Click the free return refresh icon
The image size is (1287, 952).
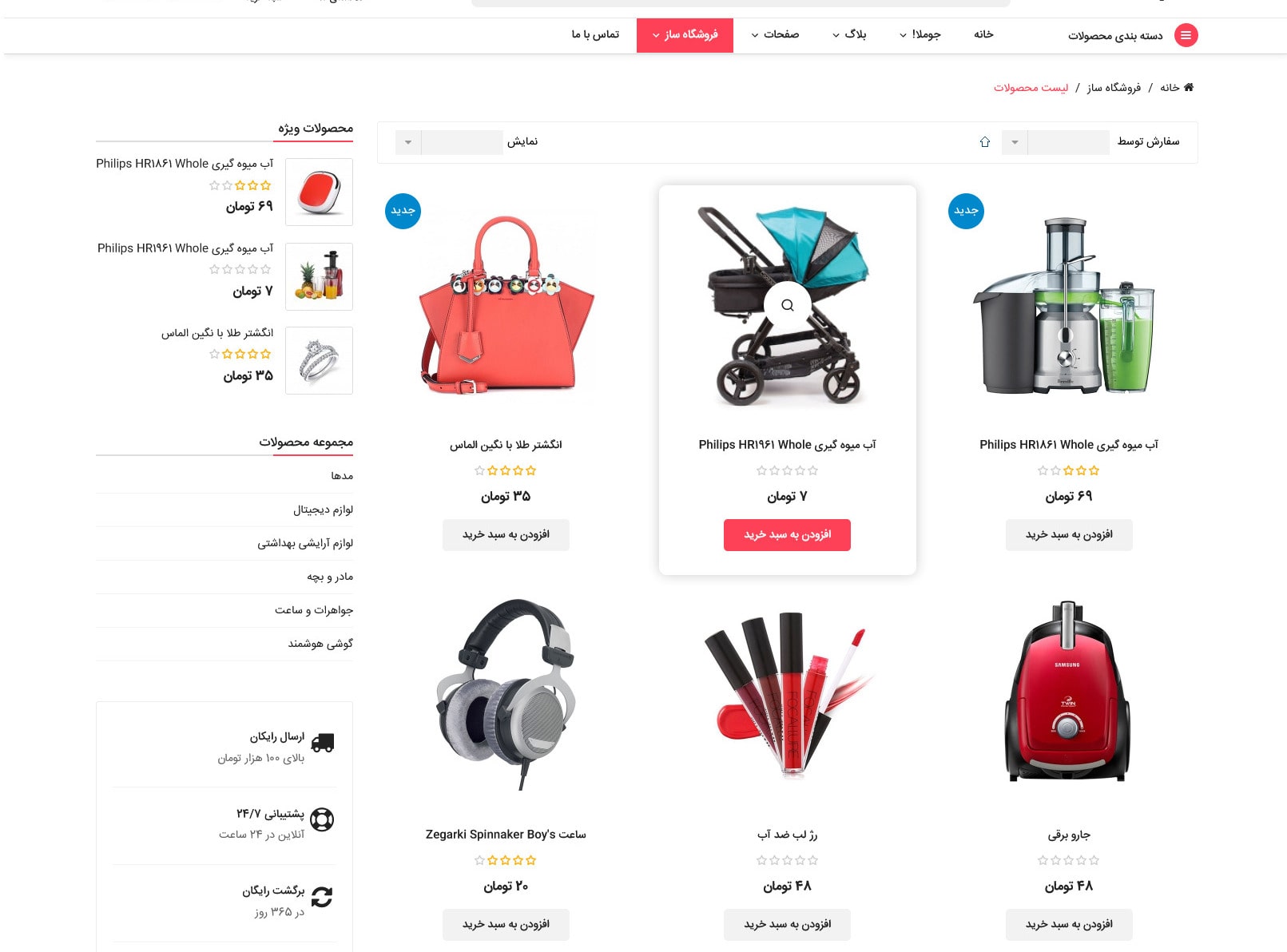click(322, 897)
